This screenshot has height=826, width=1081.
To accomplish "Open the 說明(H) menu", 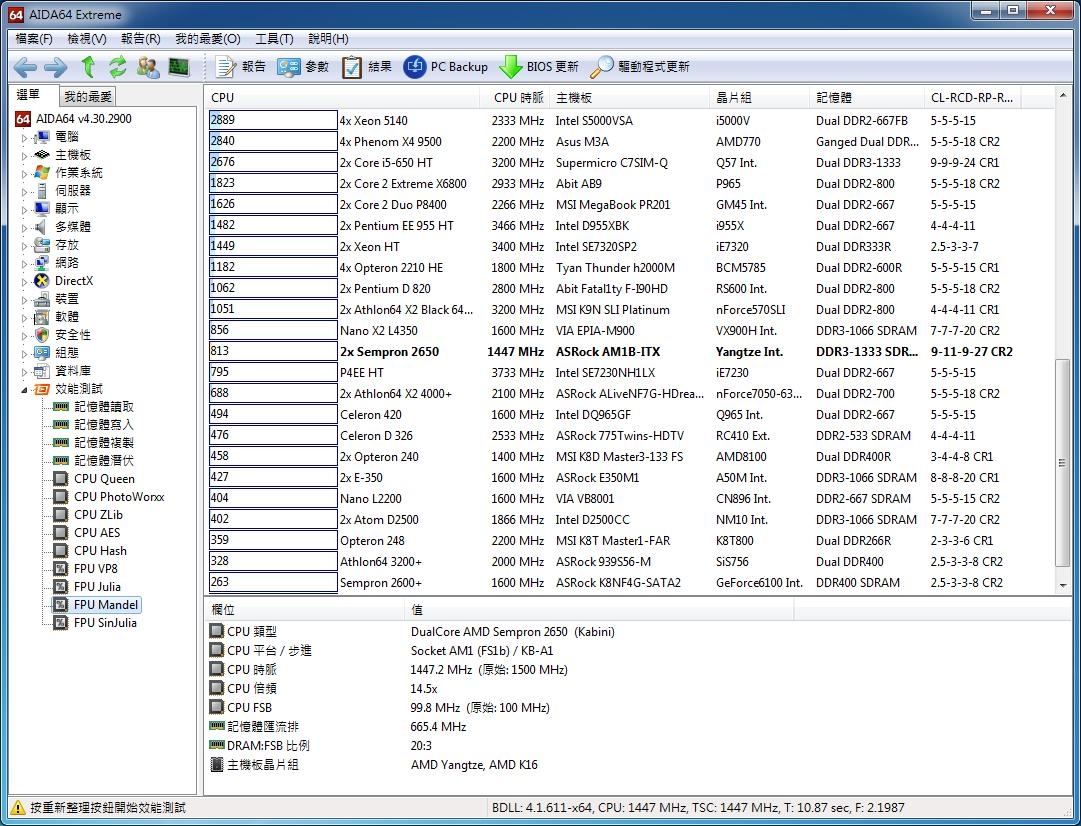I will [328, 39].
